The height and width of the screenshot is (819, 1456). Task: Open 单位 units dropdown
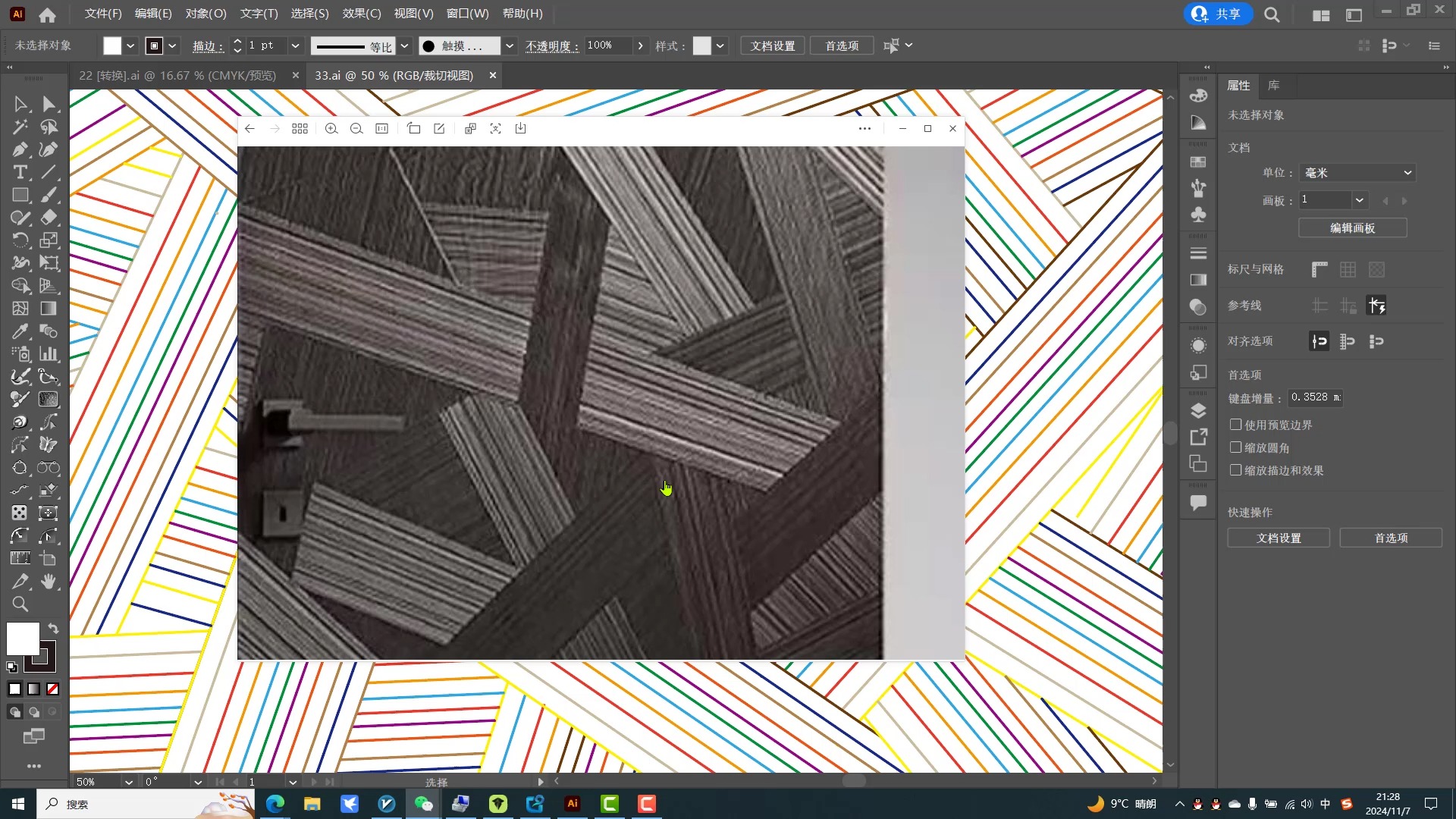click(1357, 173)
